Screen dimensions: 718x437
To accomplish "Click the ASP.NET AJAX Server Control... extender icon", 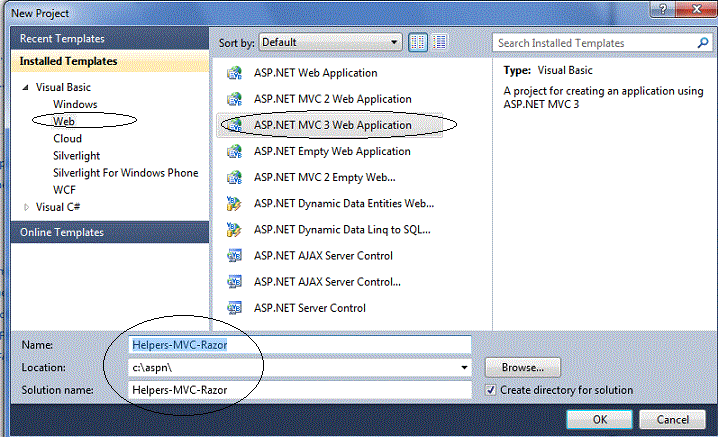I will click(x=234, y=282).
